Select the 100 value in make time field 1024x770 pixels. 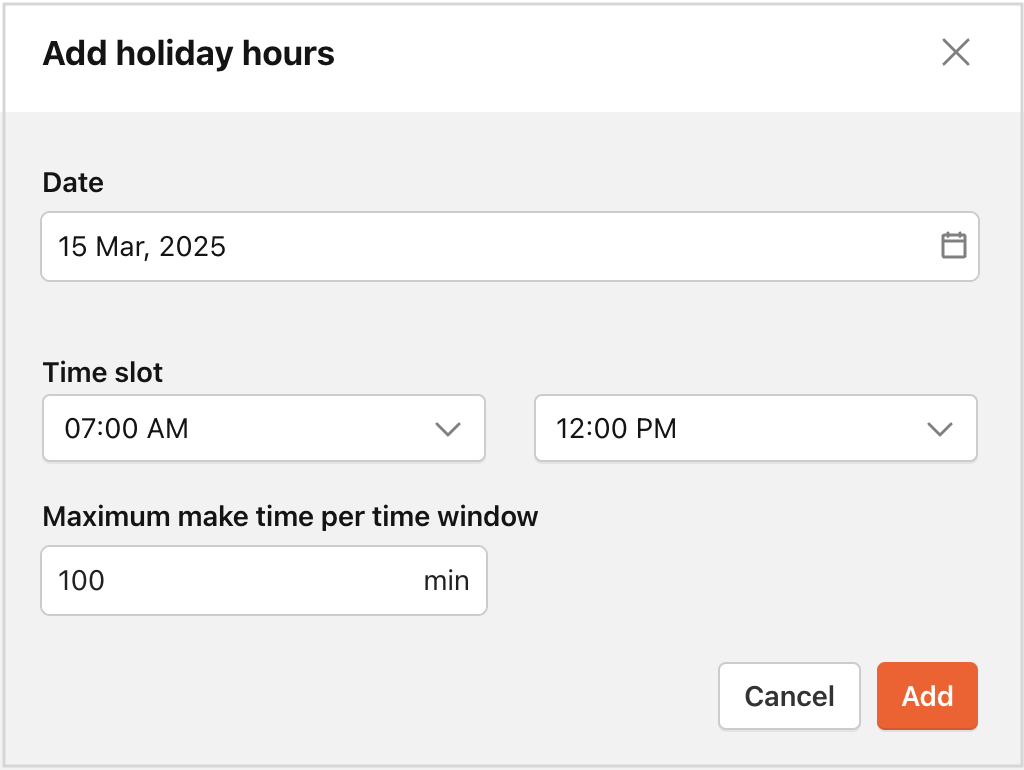81,581
